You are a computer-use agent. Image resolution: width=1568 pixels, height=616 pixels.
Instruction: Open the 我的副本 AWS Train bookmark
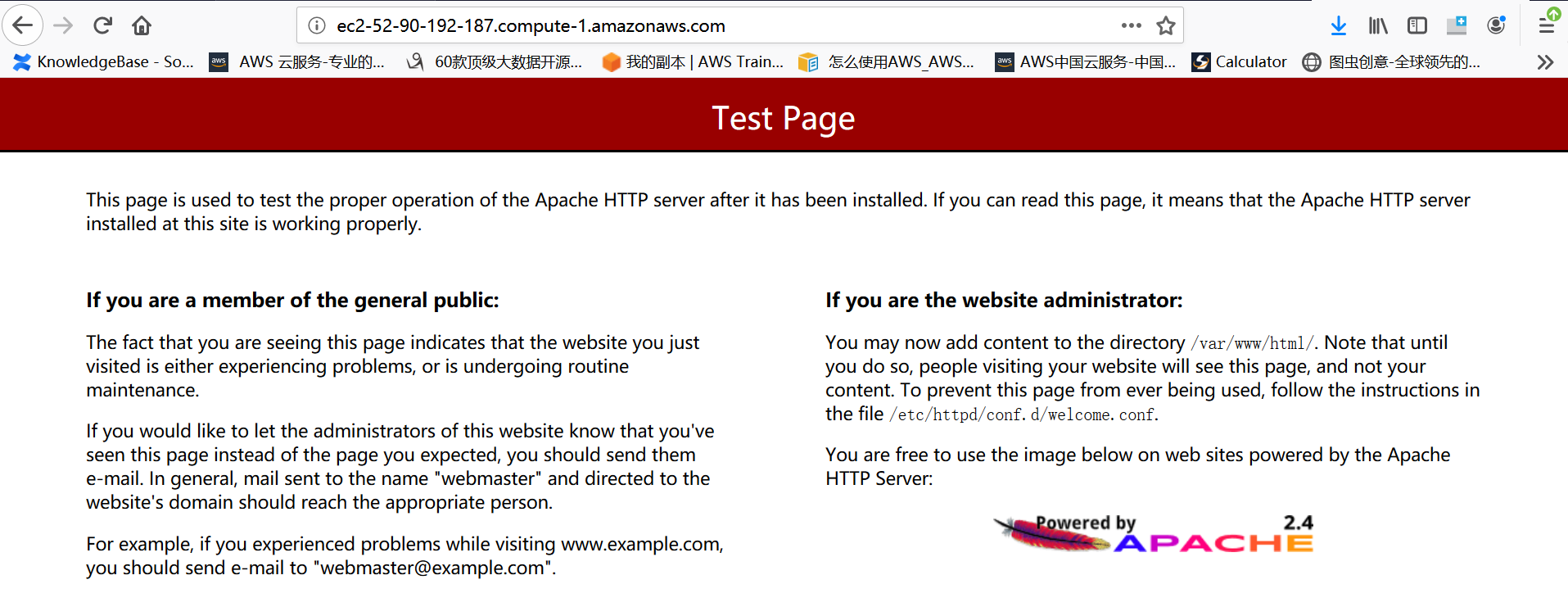[693, 62]
